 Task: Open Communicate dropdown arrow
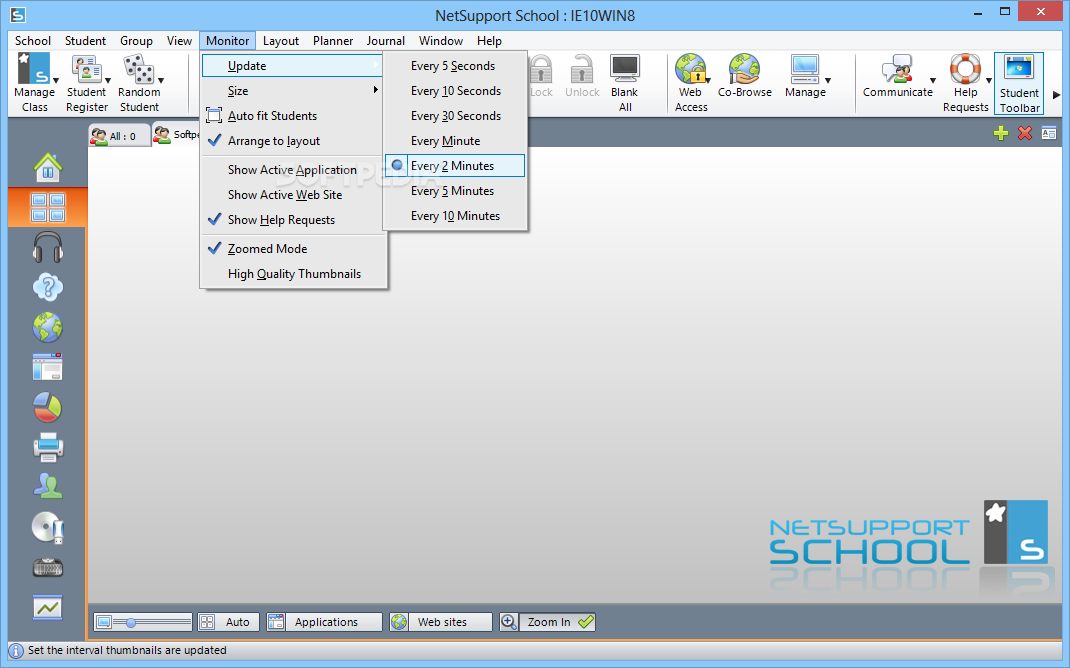coord(933,81)
